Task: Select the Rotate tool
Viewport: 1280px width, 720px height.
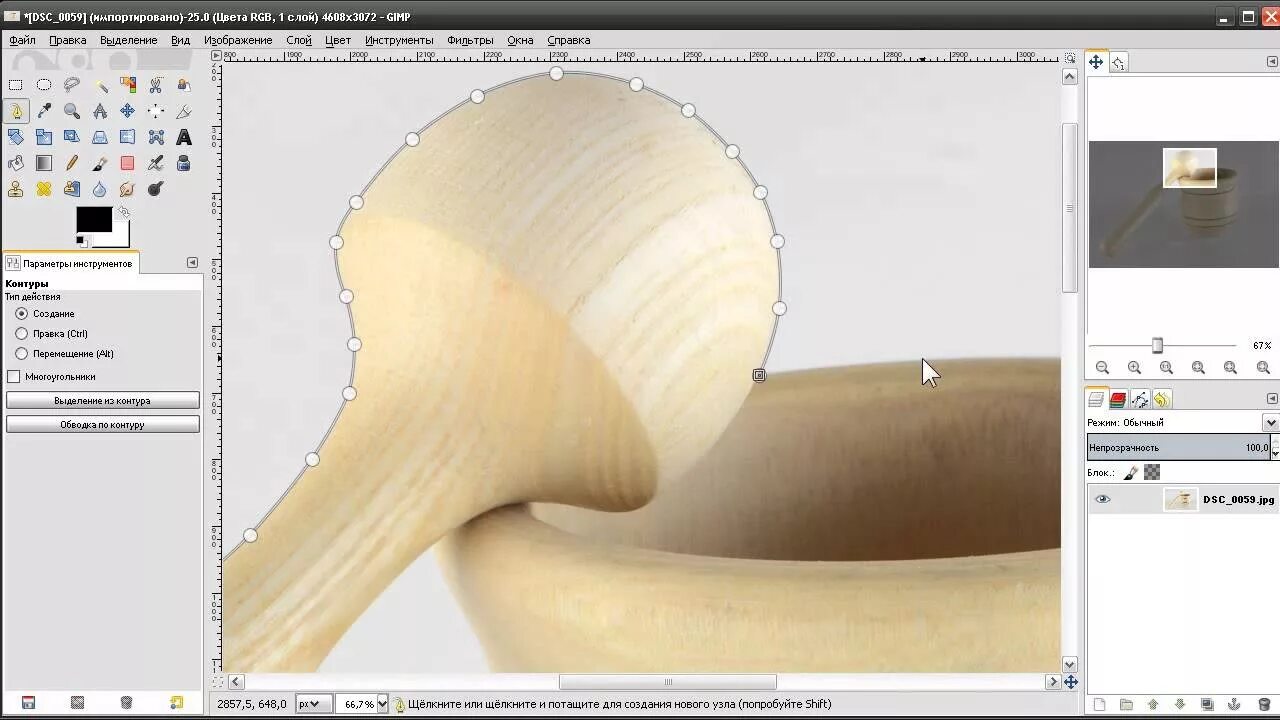Action: (16, 137)
